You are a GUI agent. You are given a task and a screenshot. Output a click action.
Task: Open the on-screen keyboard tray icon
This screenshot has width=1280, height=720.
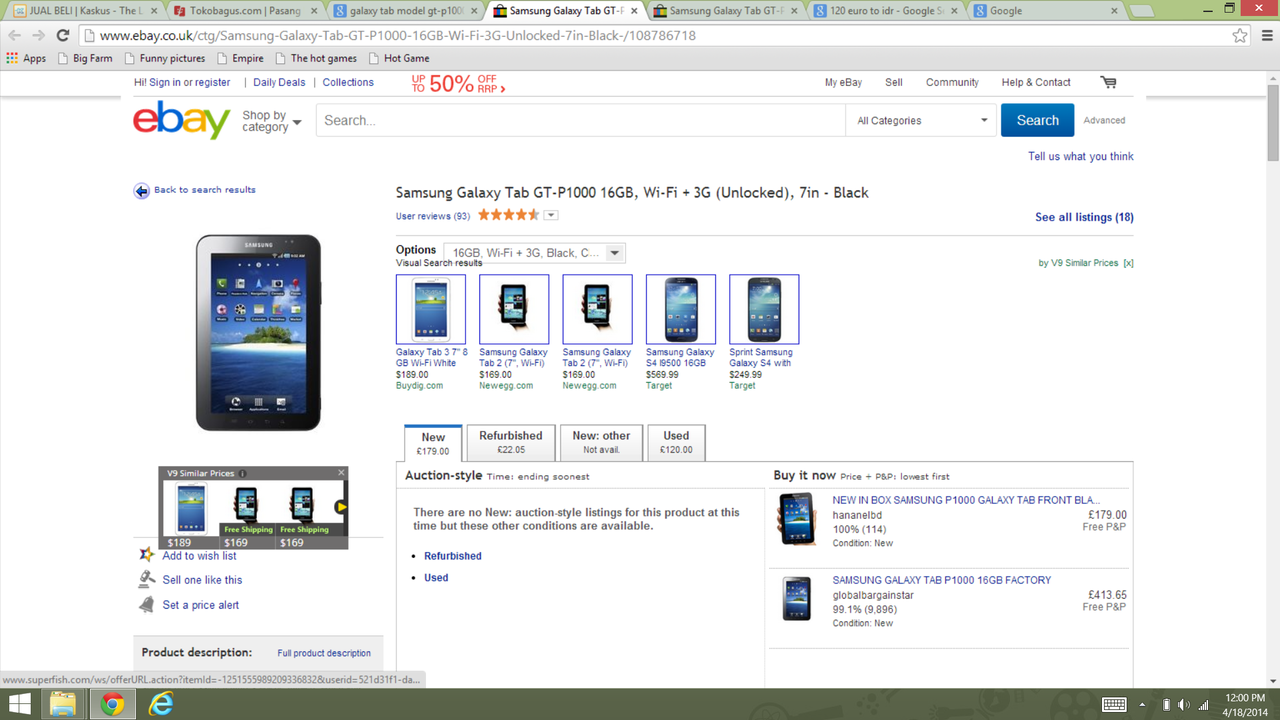[x=1114, y=704]
